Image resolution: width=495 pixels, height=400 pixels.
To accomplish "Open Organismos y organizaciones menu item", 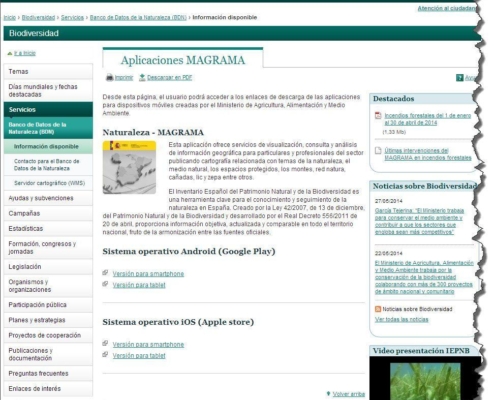I will (x=48, y=286).
